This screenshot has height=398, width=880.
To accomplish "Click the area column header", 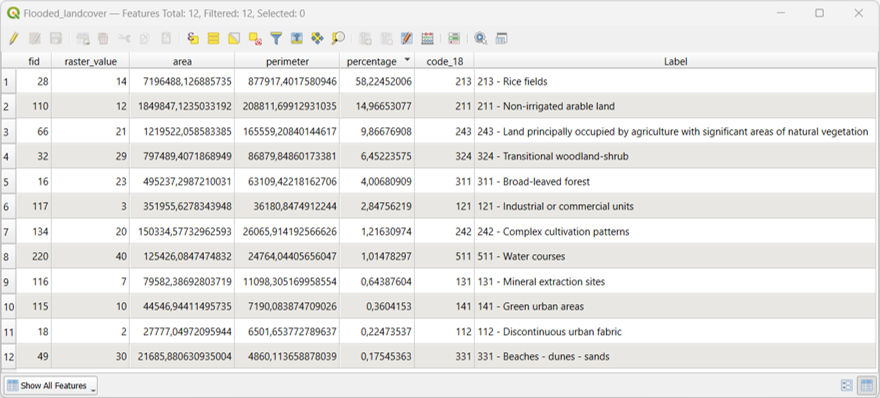I will pos(182,61).
